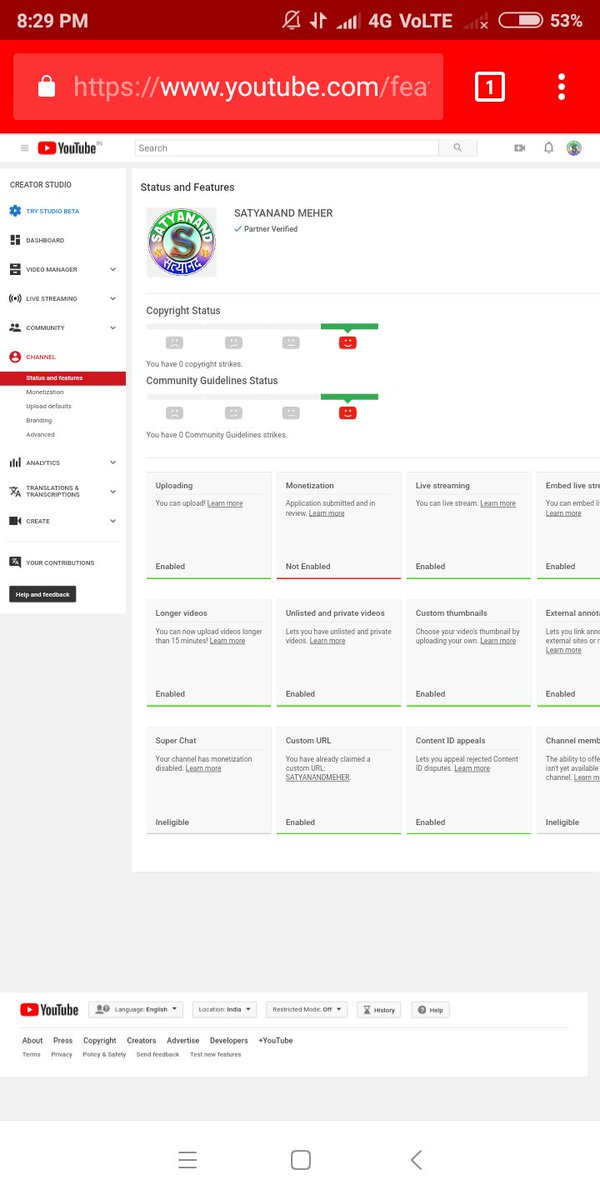This screenshot has height=1200, width=600.
Task: Click the Try Studio Beta gear icon
Action: pyautogui.click(x=15, y=211)
